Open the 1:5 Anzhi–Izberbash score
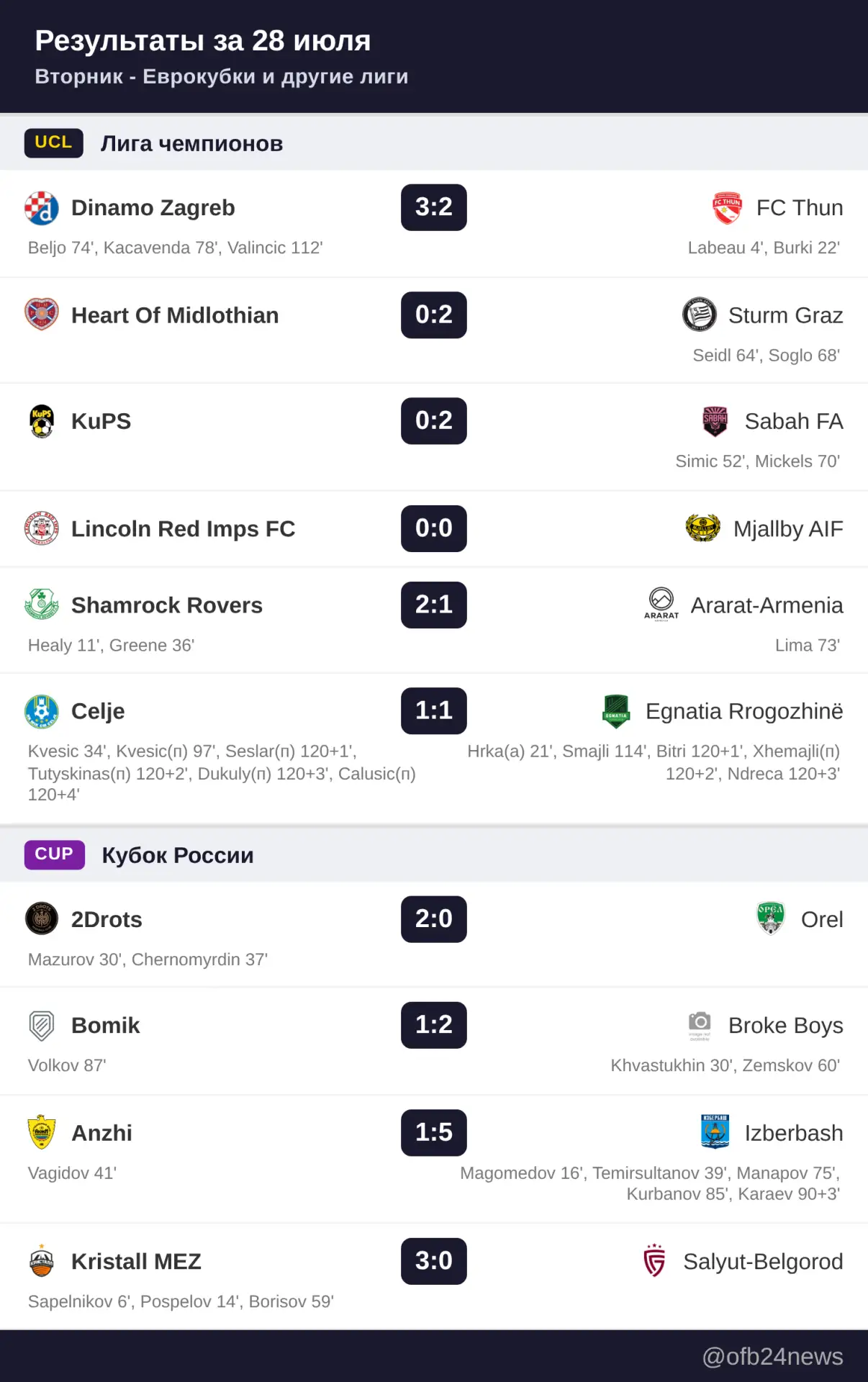This screenshot has height=1382, width=868. [x=434, y=1133]
